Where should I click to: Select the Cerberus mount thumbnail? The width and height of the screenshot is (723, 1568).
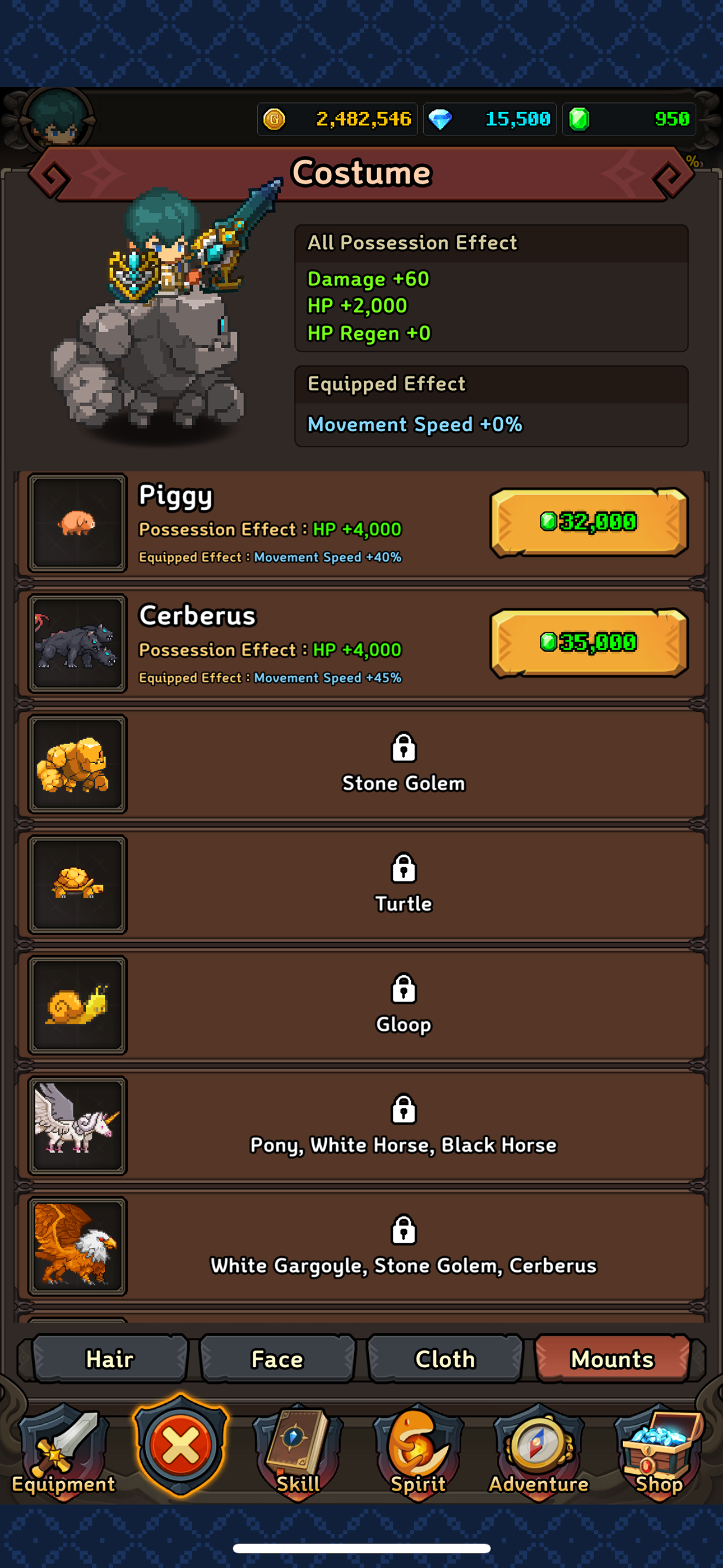(77, 643)
